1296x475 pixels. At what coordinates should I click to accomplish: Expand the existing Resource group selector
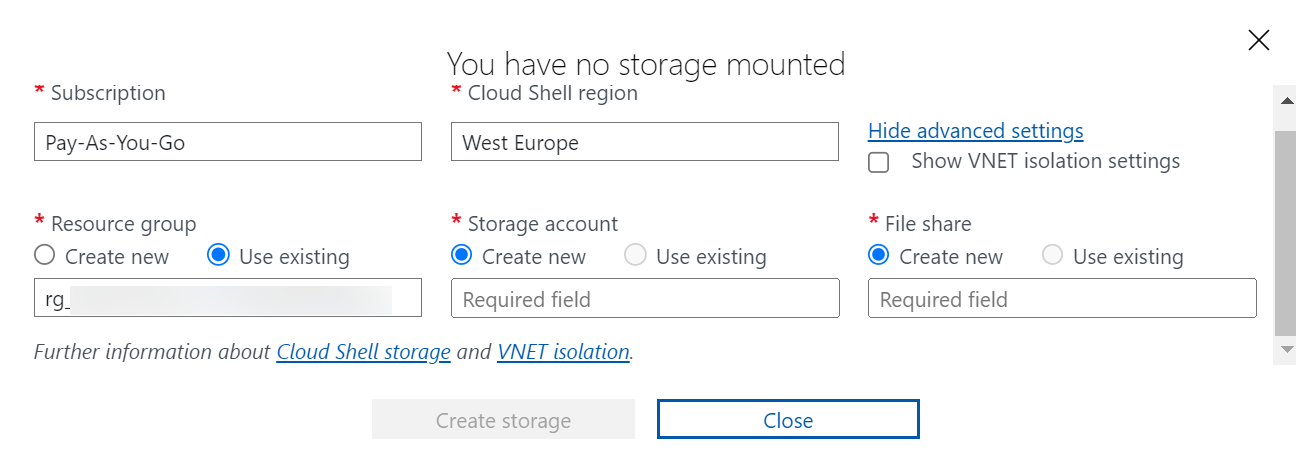[x=227, y=298]
